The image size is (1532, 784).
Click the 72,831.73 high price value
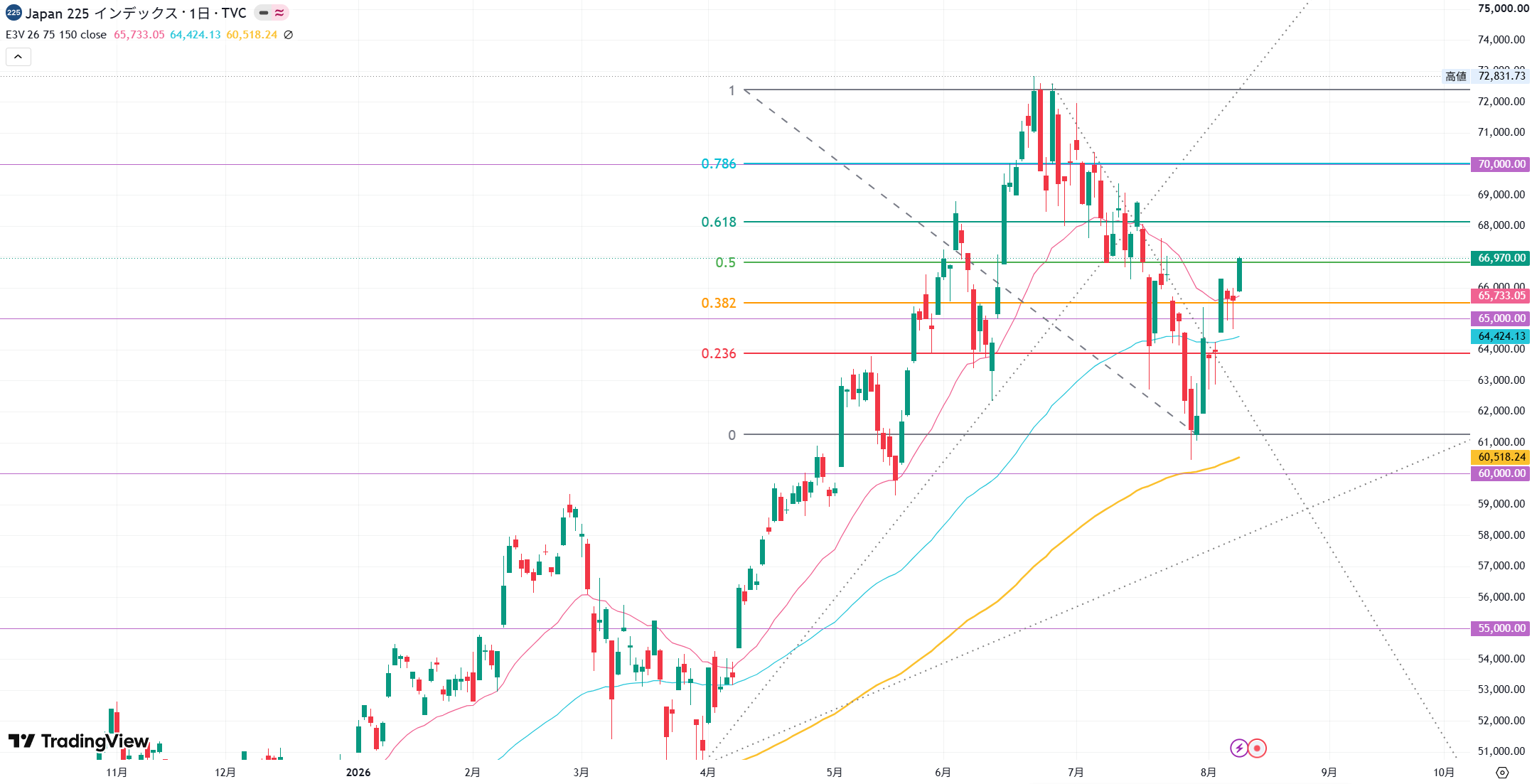1501,76
